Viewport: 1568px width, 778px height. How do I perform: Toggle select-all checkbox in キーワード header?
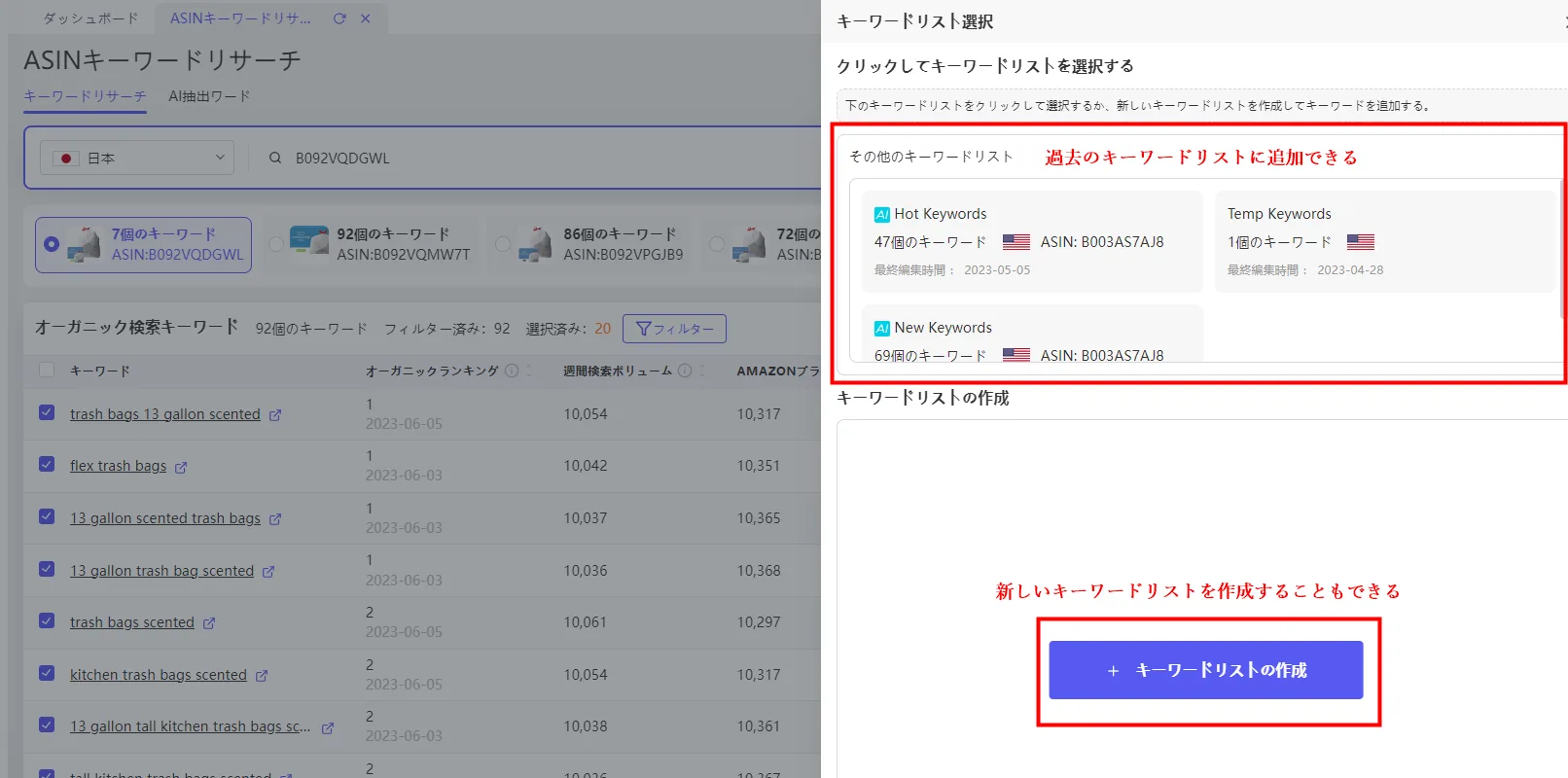tap(47, 370)
